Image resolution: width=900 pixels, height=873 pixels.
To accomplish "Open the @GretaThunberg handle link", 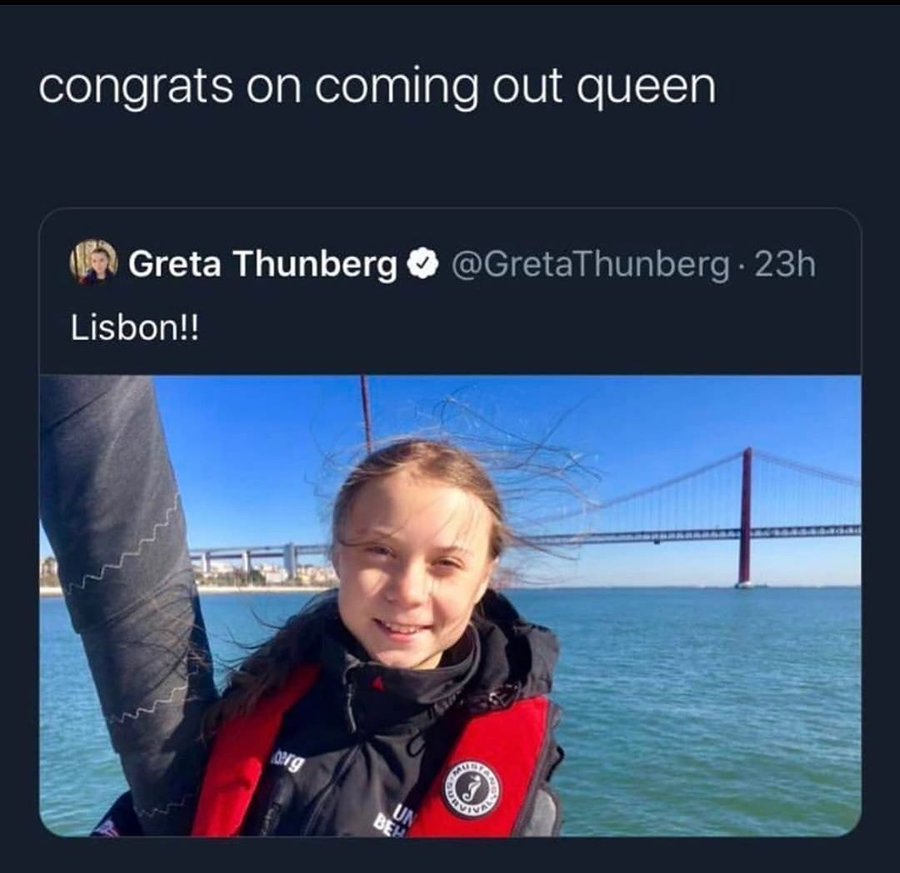I will (x=591, y=264).
